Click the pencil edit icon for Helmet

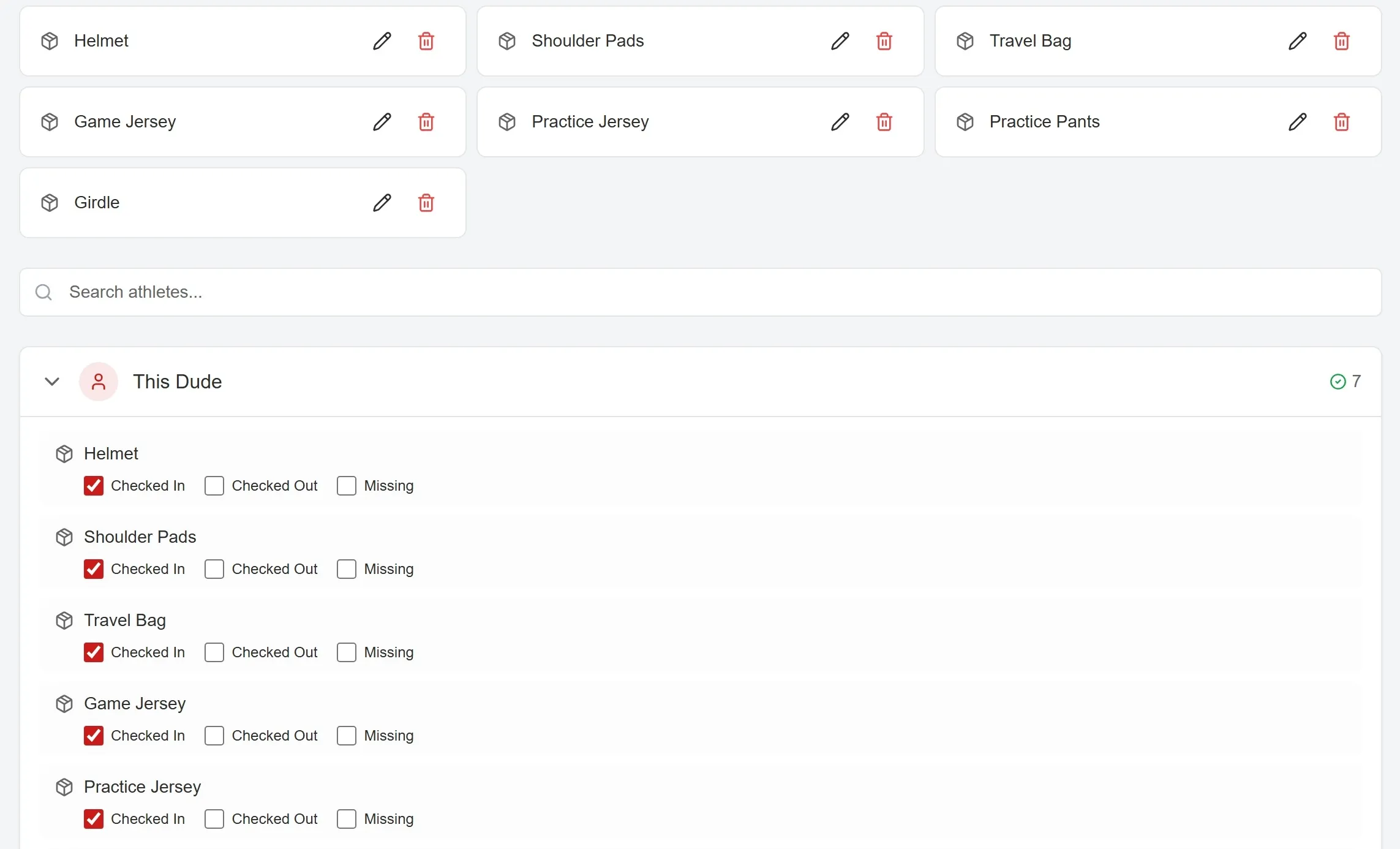(382, 41)
